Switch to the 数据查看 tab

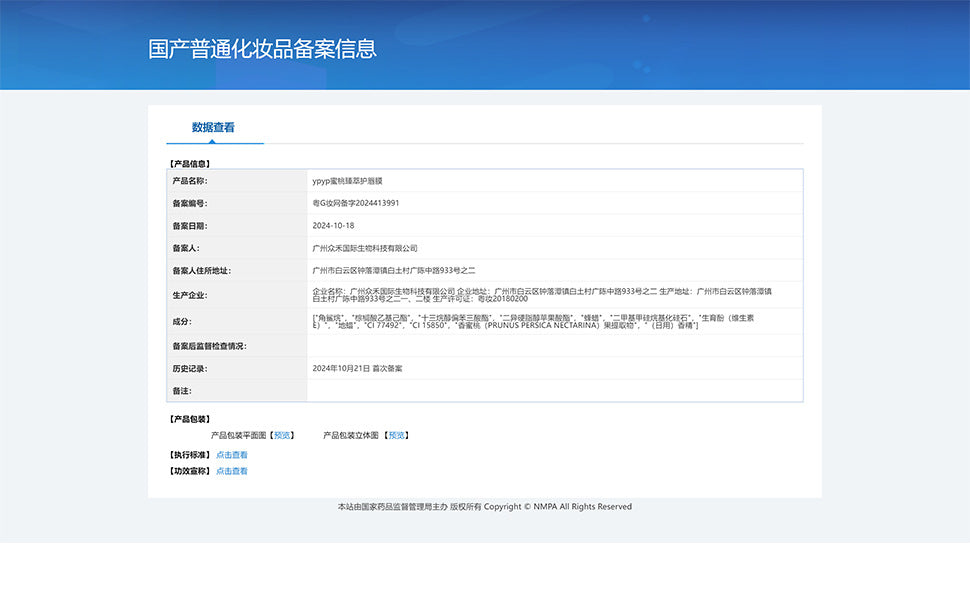click(x=213, y=128)
